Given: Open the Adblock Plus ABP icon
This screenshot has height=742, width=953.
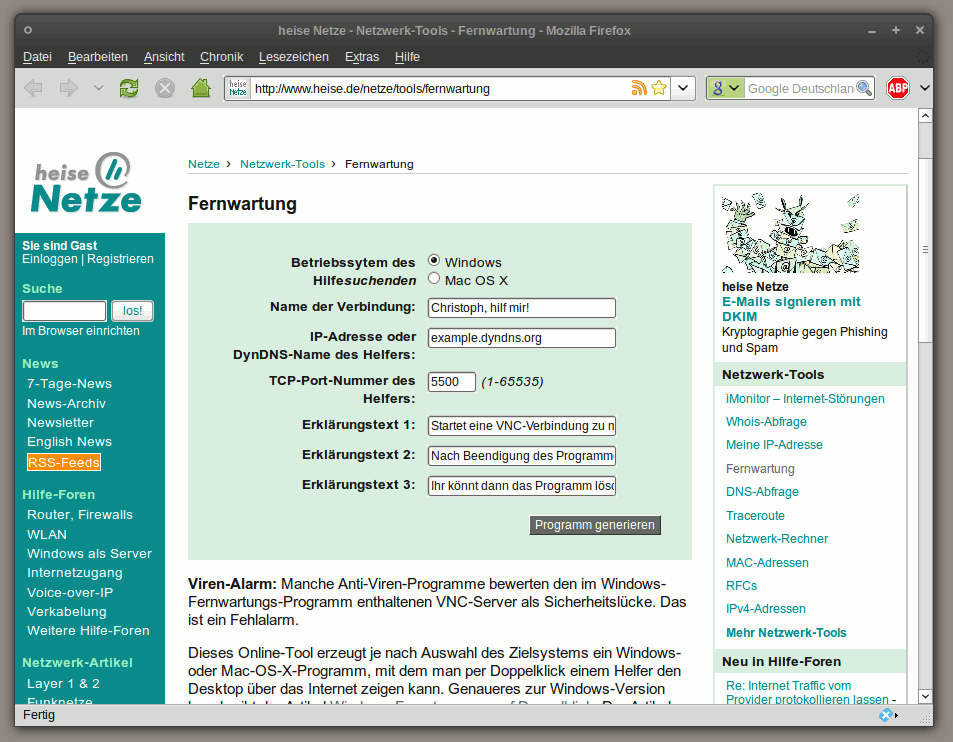Looking at the screenshot, I should 898,88.
